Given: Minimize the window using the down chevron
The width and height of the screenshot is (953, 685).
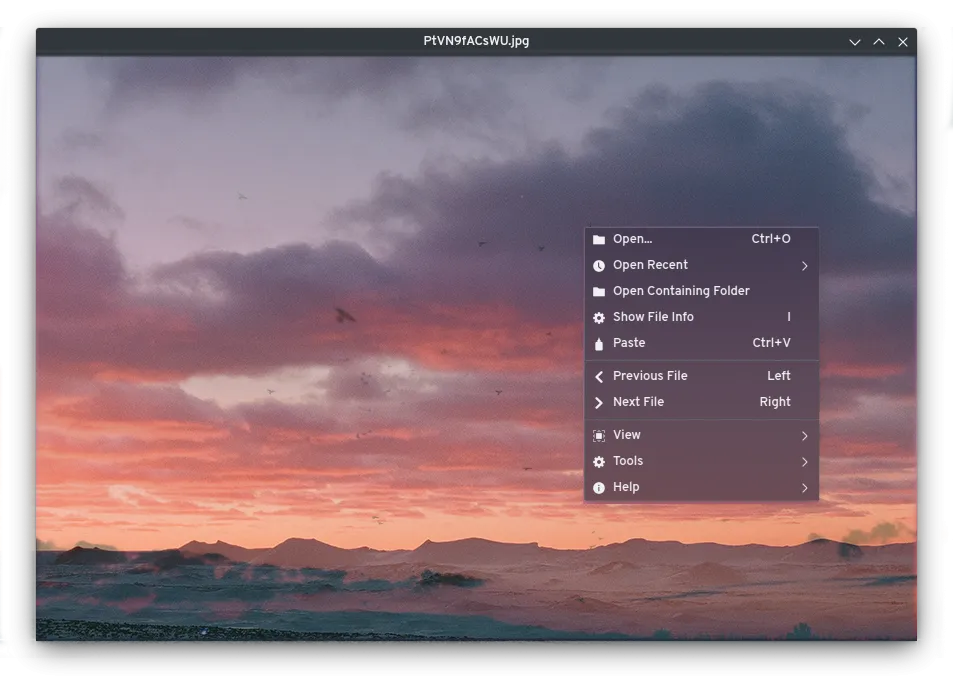Looking at the screenshot, I should pyautogui.click(x=855, y=42).
